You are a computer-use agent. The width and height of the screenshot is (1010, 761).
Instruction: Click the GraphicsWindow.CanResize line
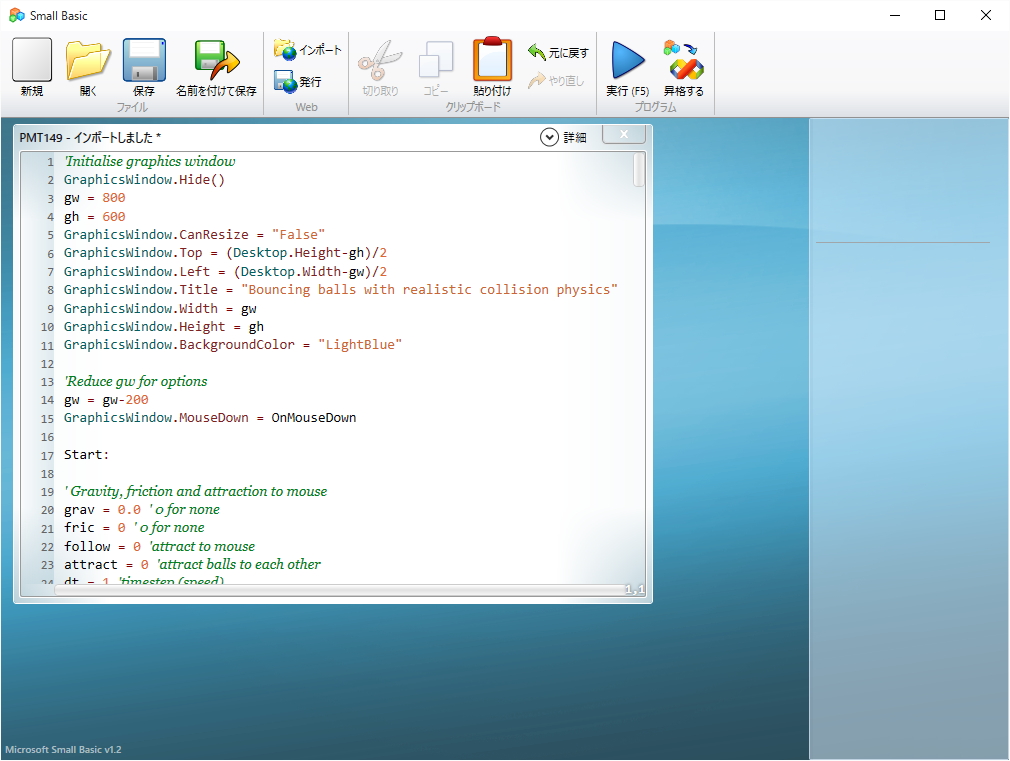(195, 235)
